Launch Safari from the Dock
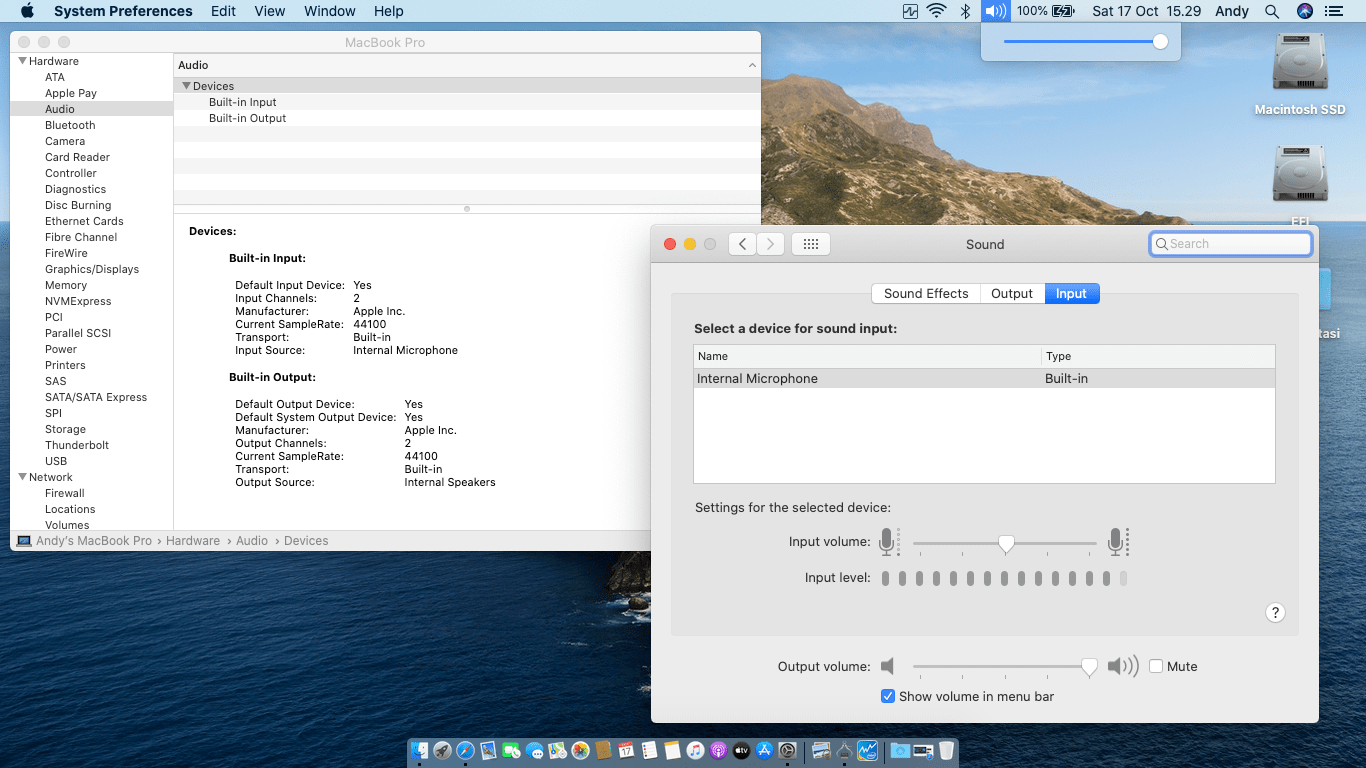 pyautogui.click(x=465, y=750)
